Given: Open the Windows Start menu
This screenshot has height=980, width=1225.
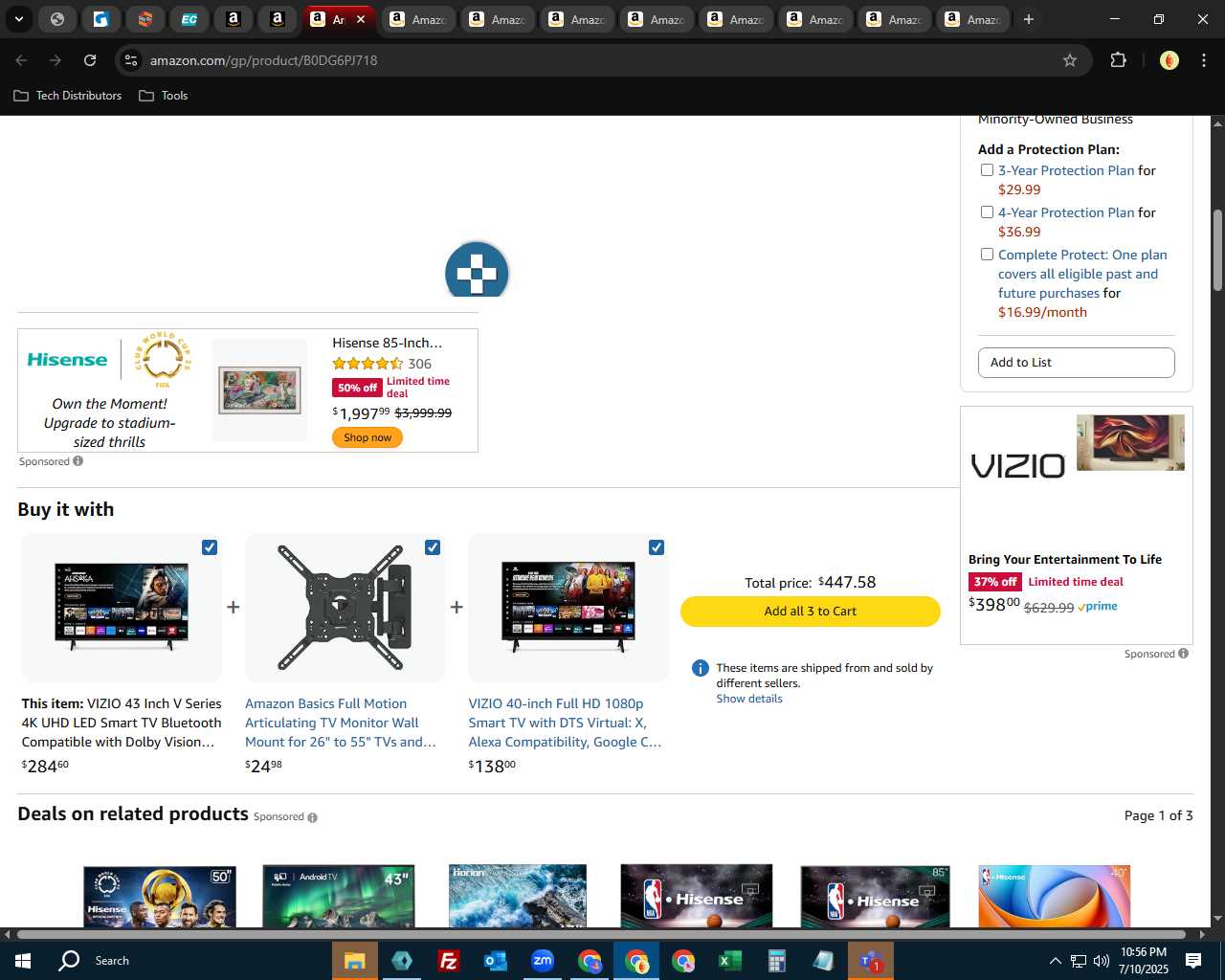Looking at the screenshot, I should pyautogui.click(x=23, y=961).
